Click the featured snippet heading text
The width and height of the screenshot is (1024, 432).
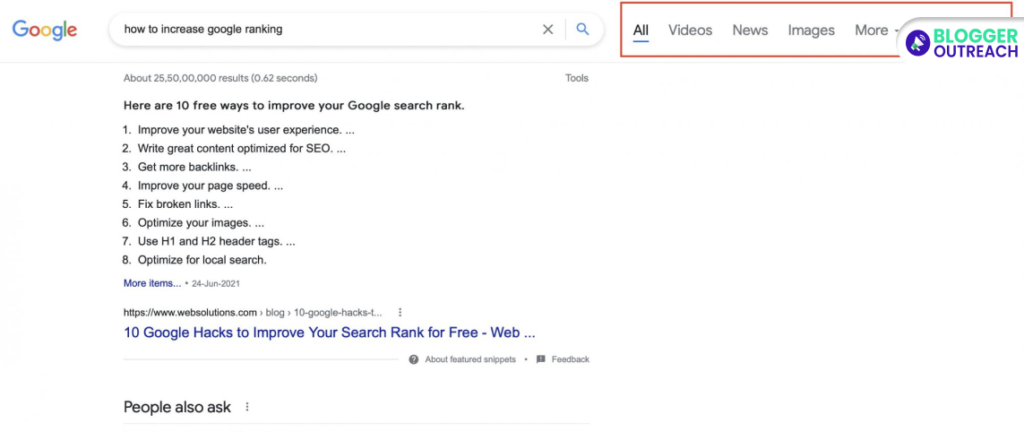pos(293,105)
